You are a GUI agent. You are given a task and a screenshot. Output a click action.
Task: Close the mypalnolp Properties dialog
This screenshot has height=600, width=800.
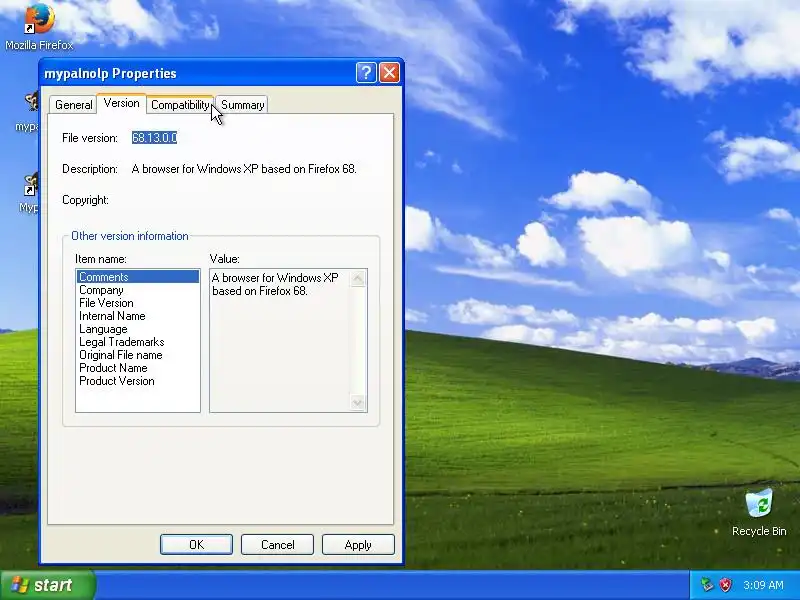point(389,73)
